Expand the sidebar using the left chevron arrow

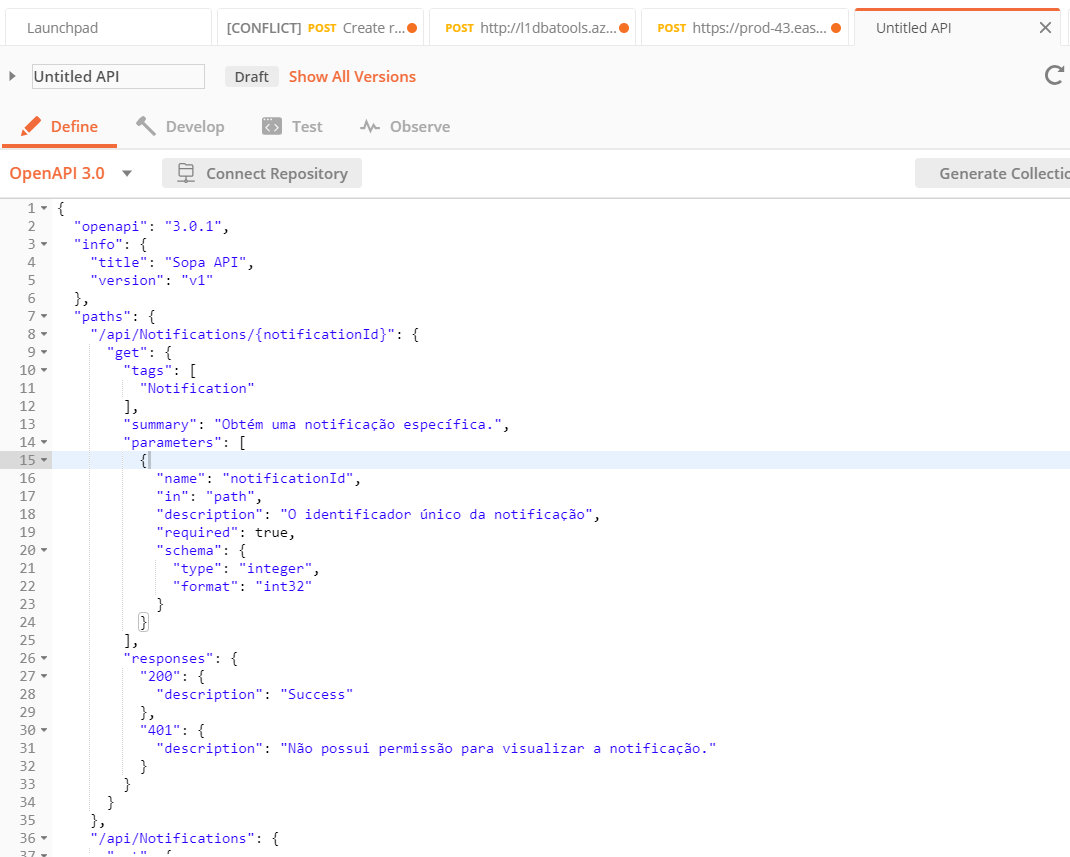[x=12, y=74]
